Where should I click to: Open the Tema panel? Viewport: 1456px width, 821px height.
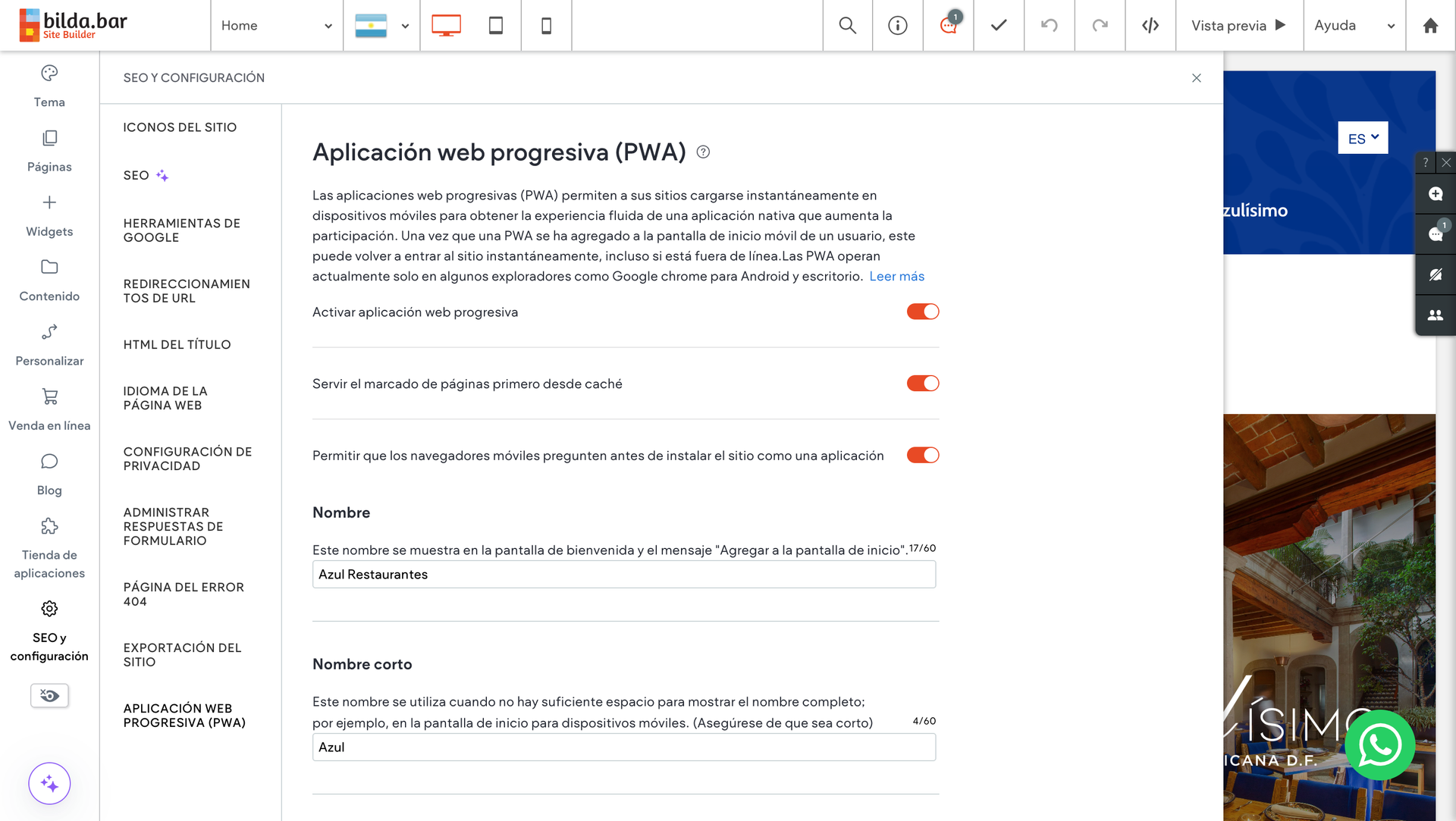tap(49, 86)
